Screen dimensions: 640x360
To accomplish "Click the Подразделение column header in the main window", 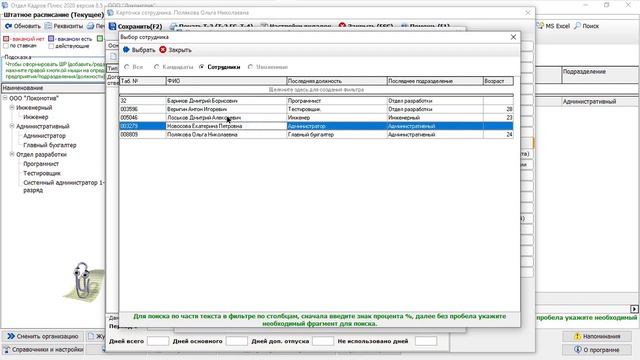I will click(600, 75).
